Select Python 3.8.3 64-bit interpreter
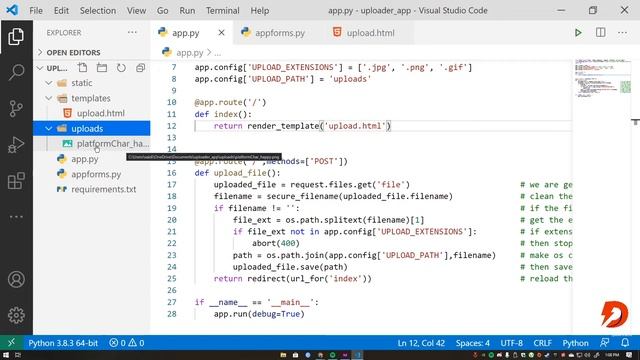Screen dimensions: 640x360 point(63,343)
